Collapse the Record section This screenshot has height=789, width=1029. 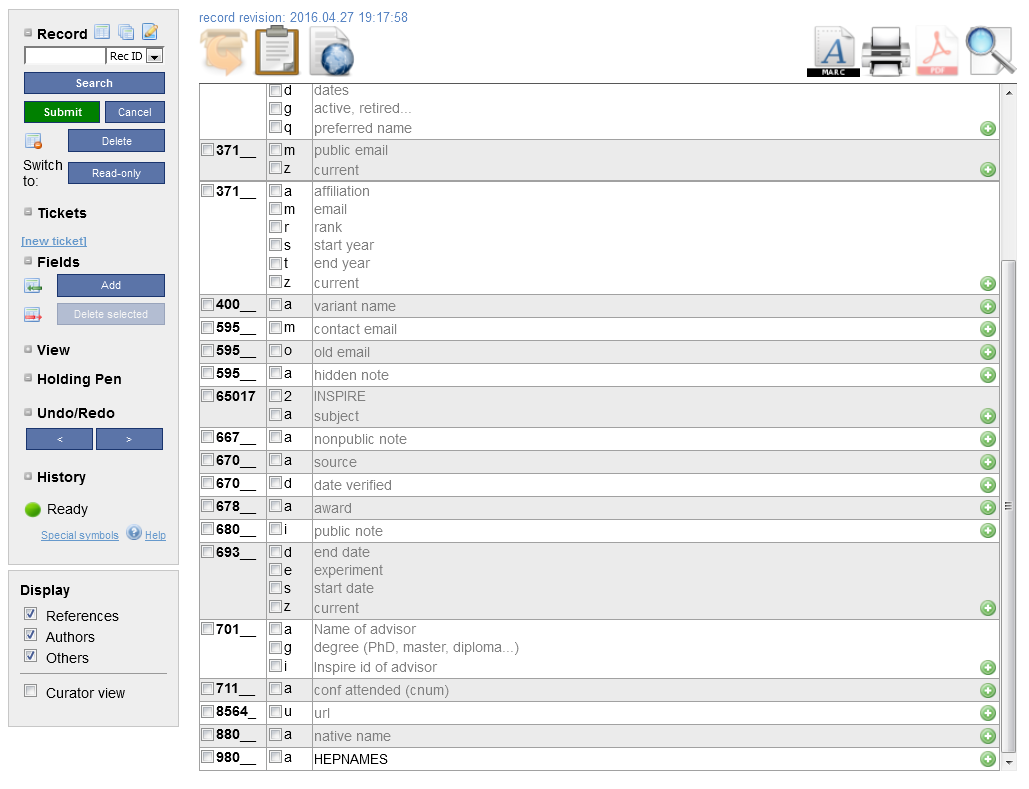28,32
